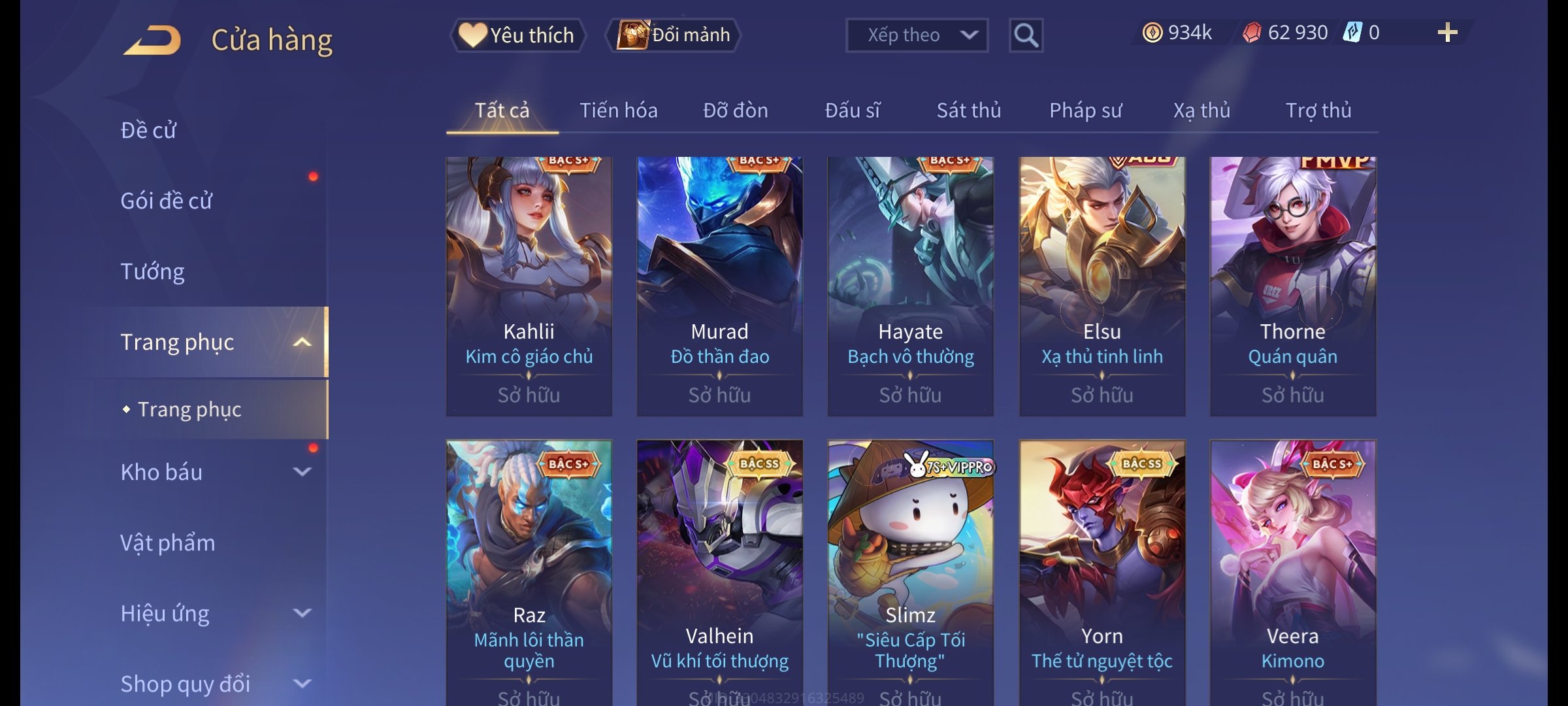Viewport: 1568px width, 706px height.
Task: Open Đổi mảnh shard exchange chest
Action: (674, 35)
